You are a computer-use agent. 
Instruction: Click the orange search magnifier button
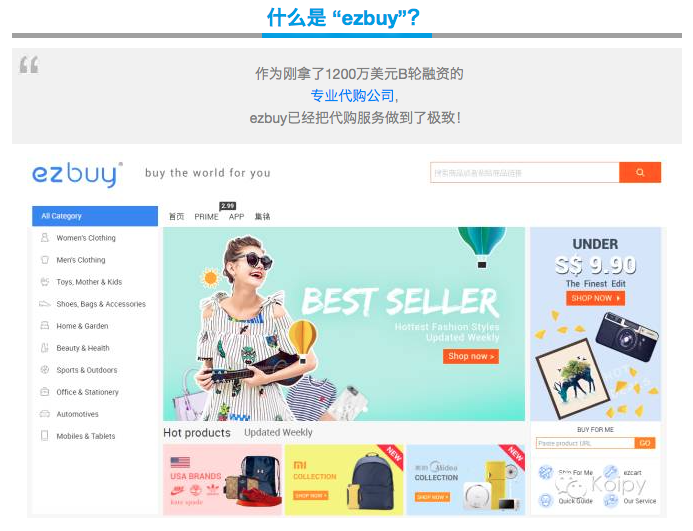coord(640,172)
